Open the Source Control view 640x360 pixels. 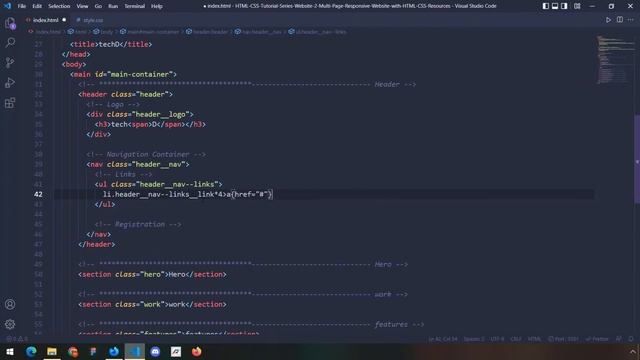coord(10,62)
